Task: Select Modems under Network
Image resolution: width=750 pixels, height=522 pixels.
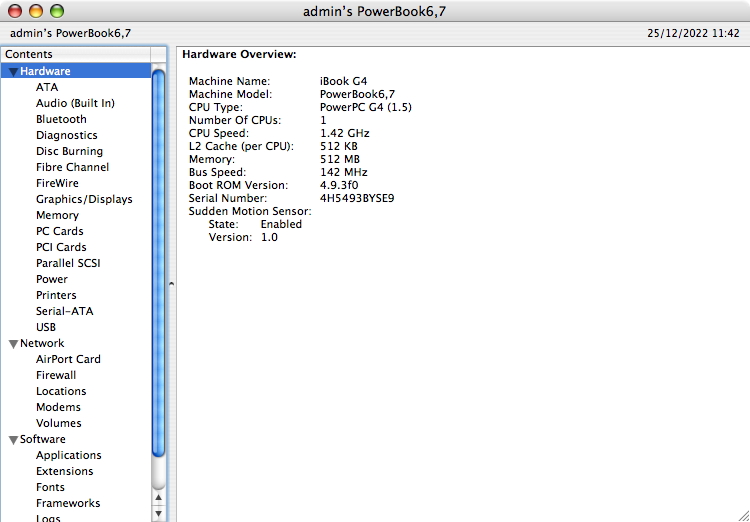Action: [x=58, y=407]
